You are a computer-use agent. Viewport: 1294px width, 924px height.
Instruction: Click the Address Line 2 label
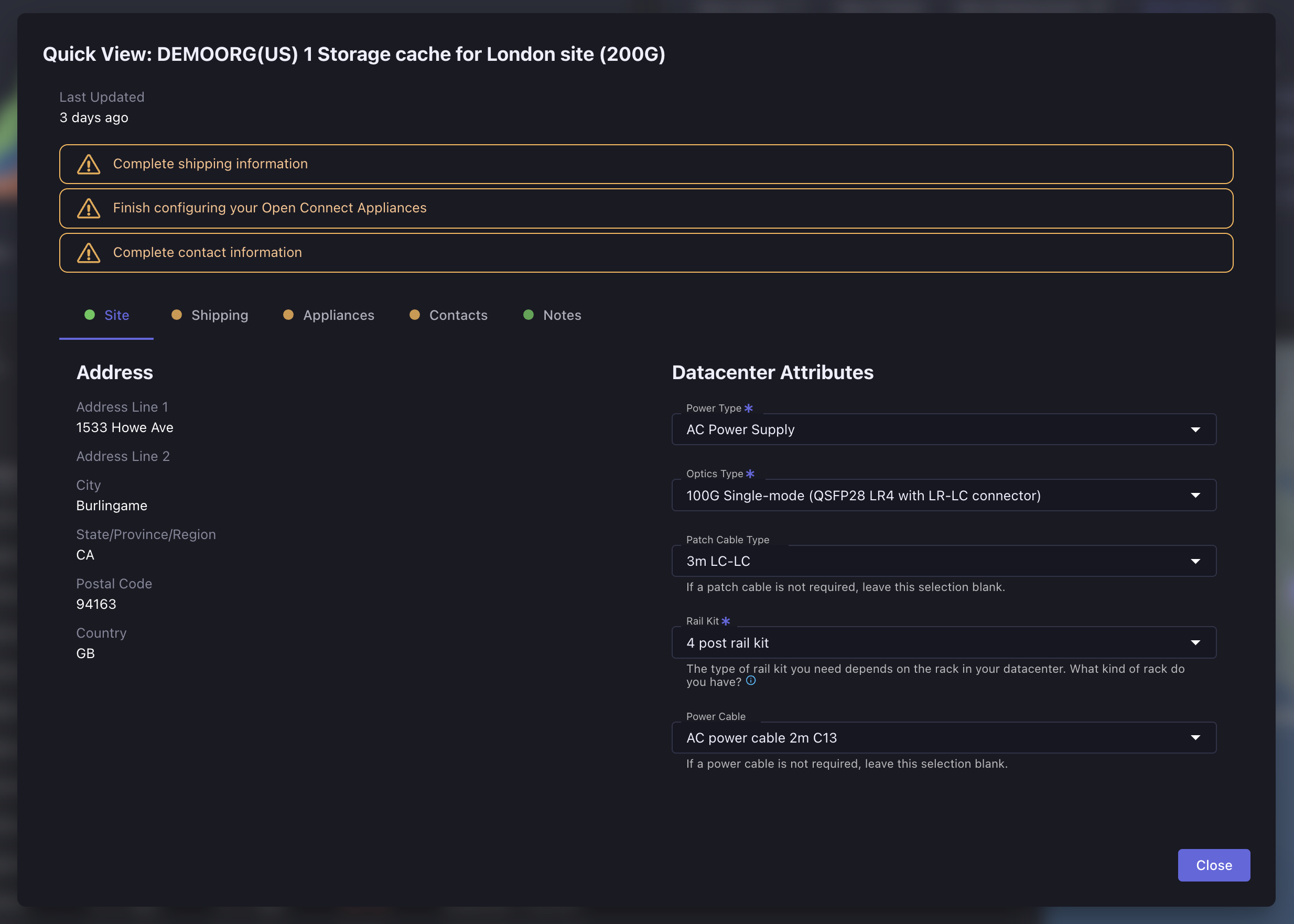coord(123,456)
